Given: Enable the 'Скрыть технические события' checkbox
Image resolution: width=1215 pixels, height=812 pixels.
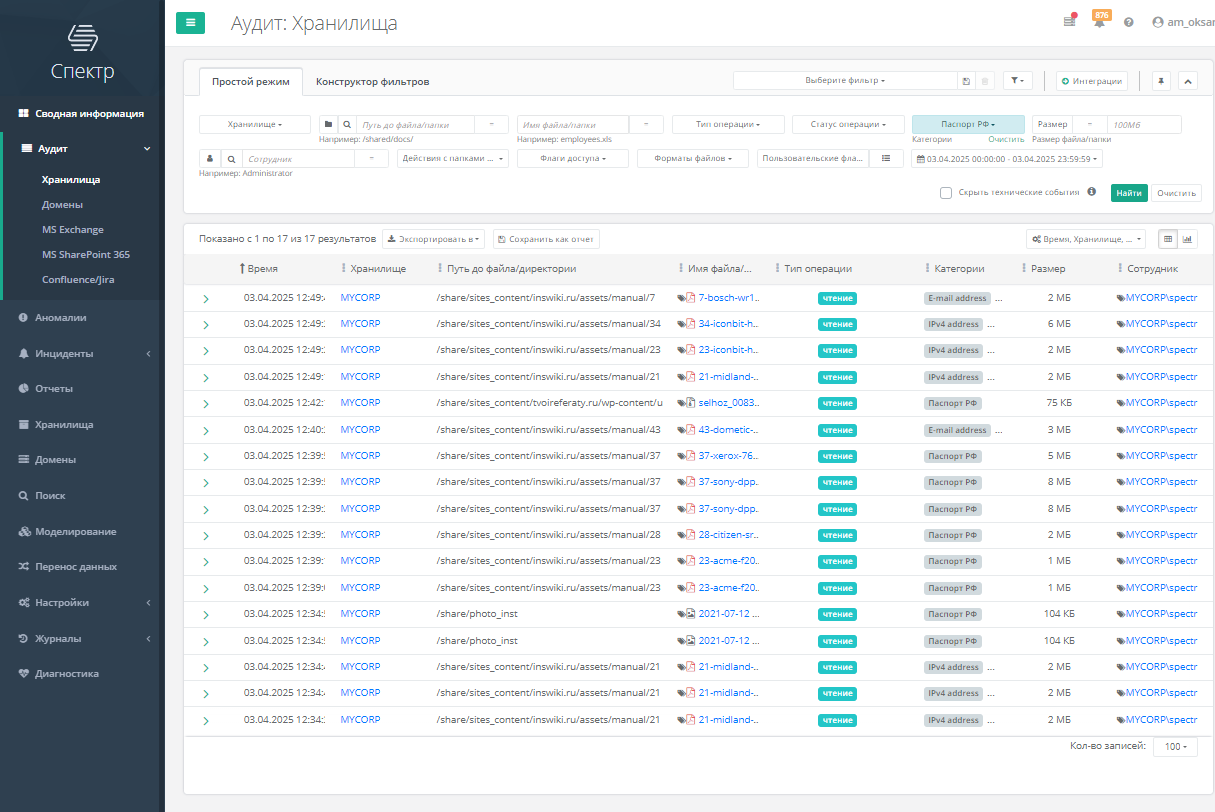Looking at the screenshot, I should coord(946,193).
